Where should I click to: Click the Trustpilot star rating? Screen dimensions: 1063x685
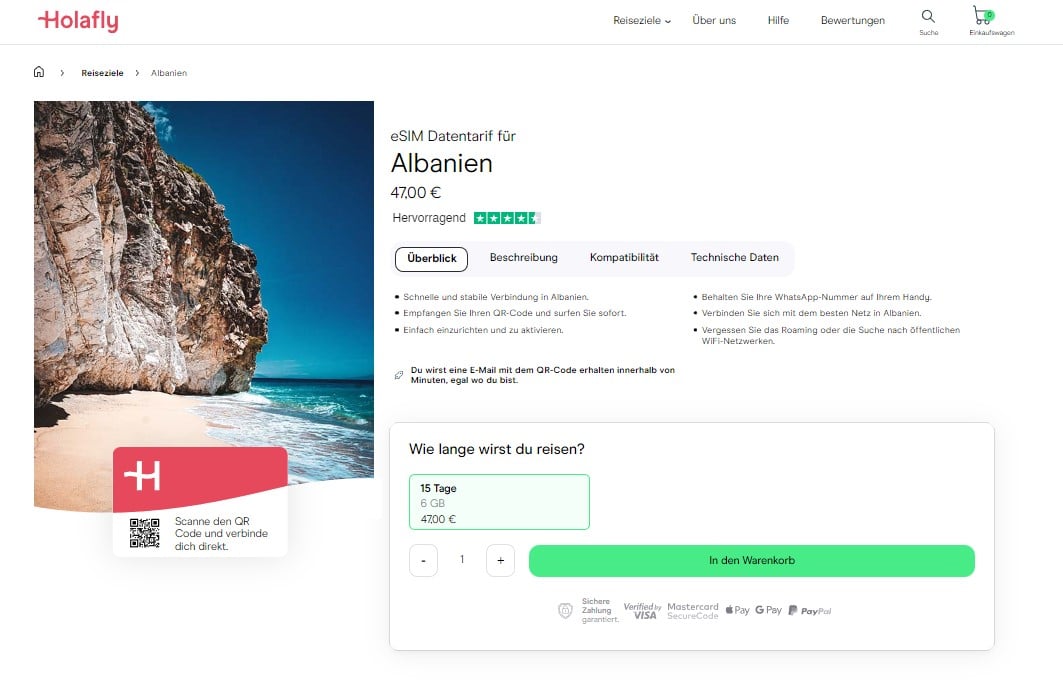click(x=507, y=218)
